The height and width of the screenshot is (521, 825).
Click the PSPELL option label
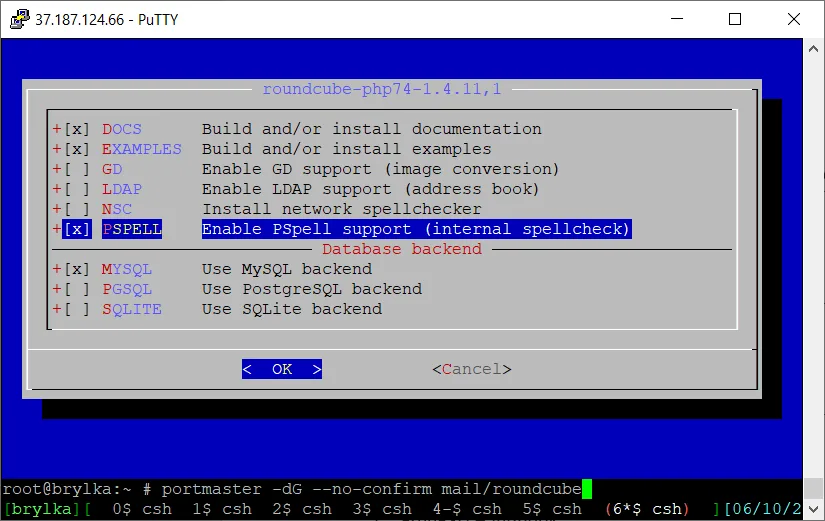(132, 229)
